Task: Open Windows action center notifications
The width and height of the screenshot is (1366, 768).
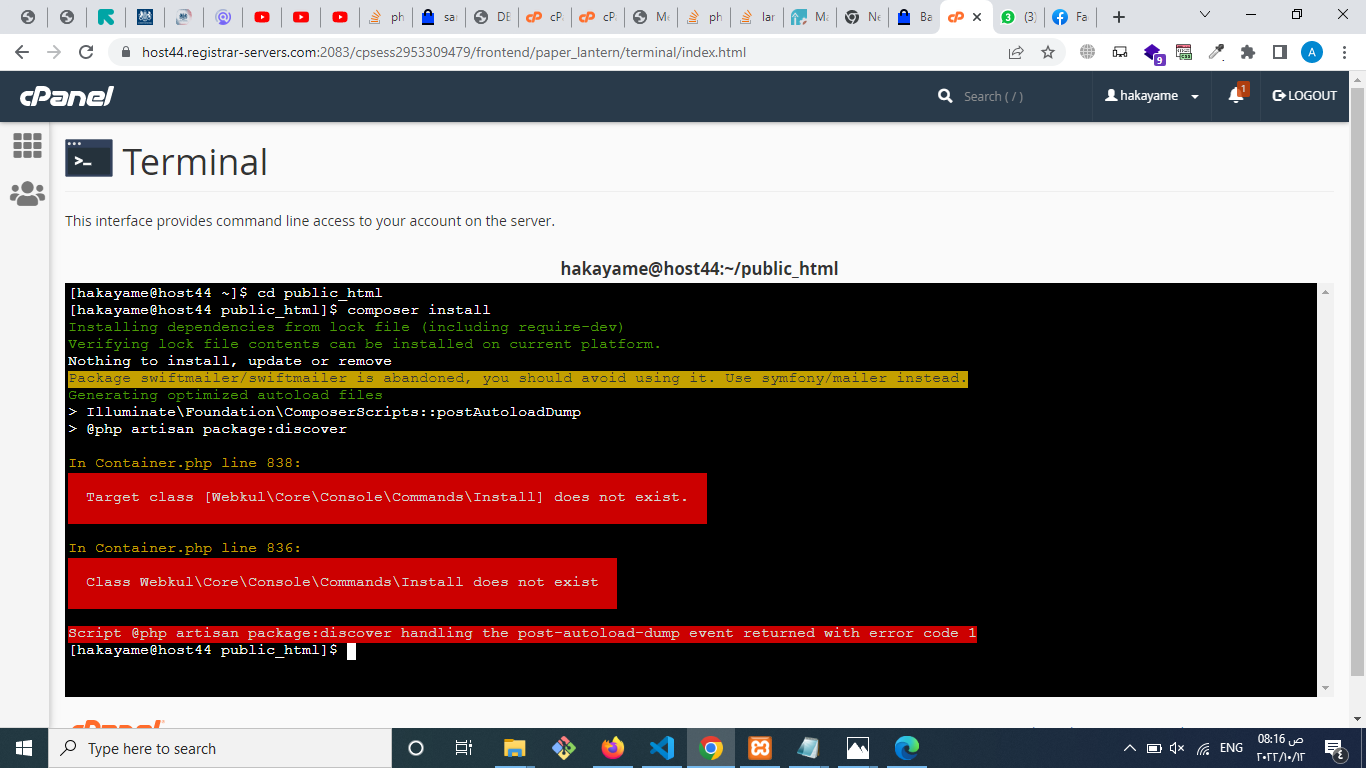Action: (1333, 748)
